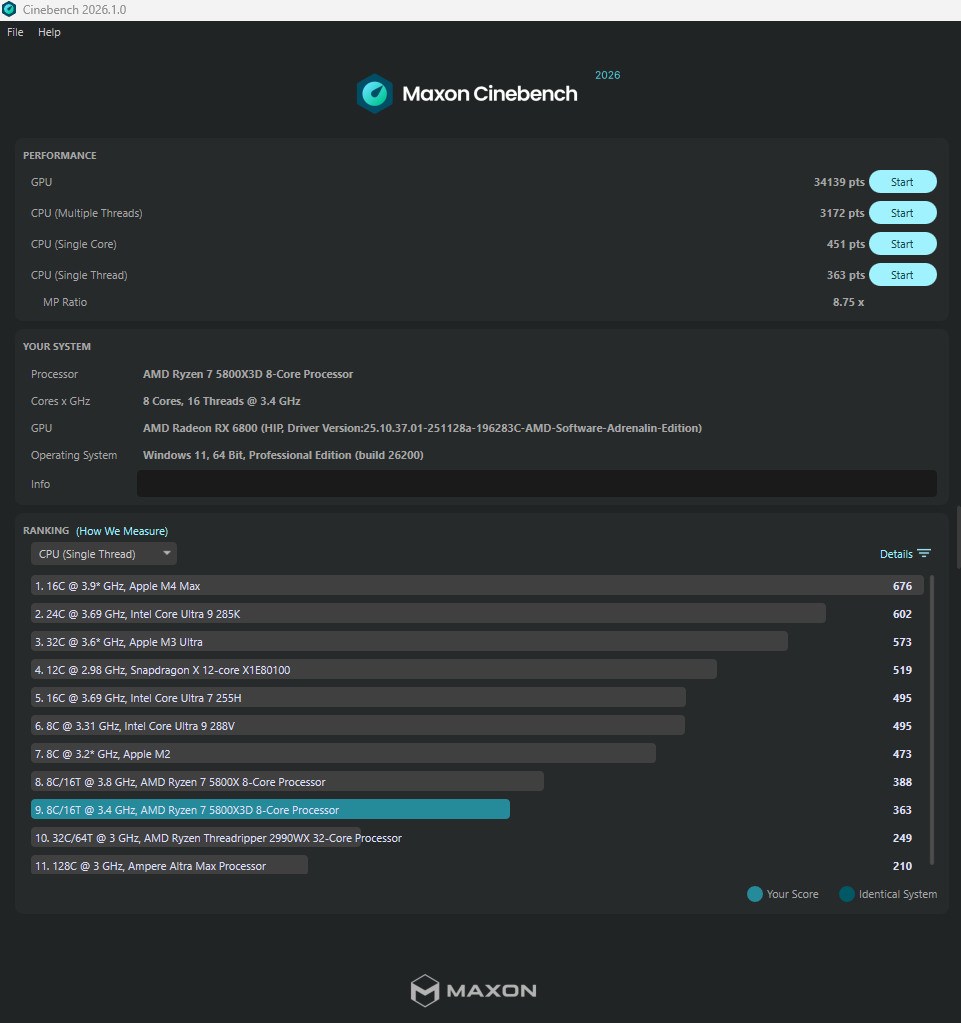The image size is (961, 1023).
Task: Select the Apple M4 Max ranking row
Action: [x=477, y=585]
